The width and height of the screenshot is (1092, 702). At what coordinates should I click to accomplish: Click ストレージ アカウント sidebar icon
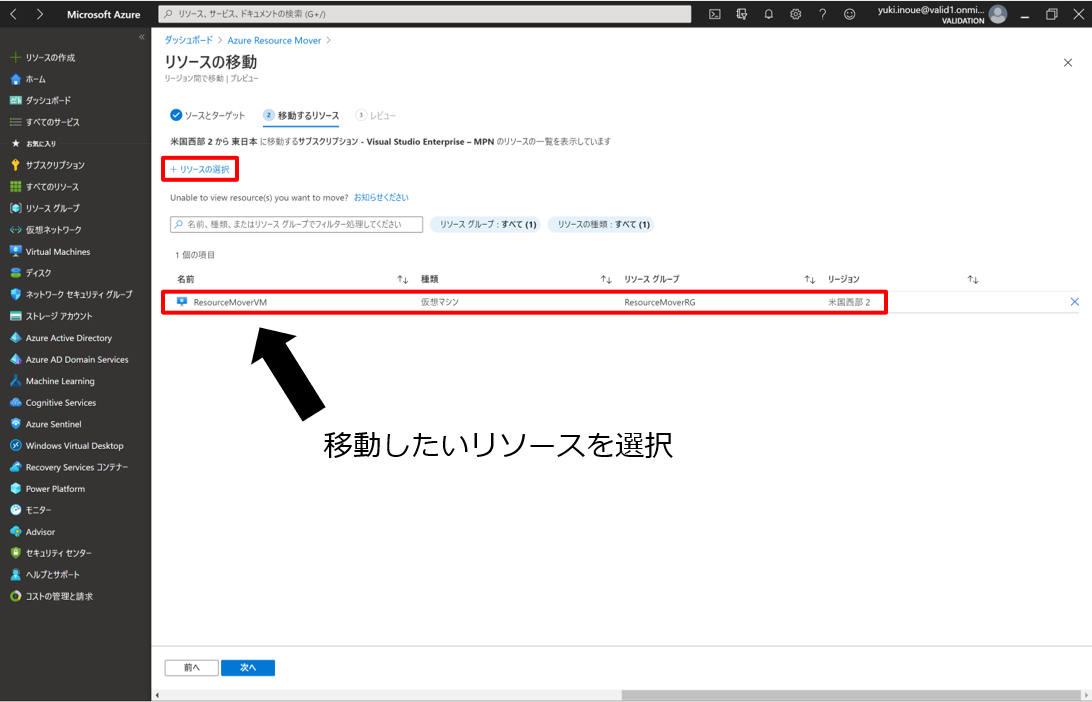tap(15, 316)
